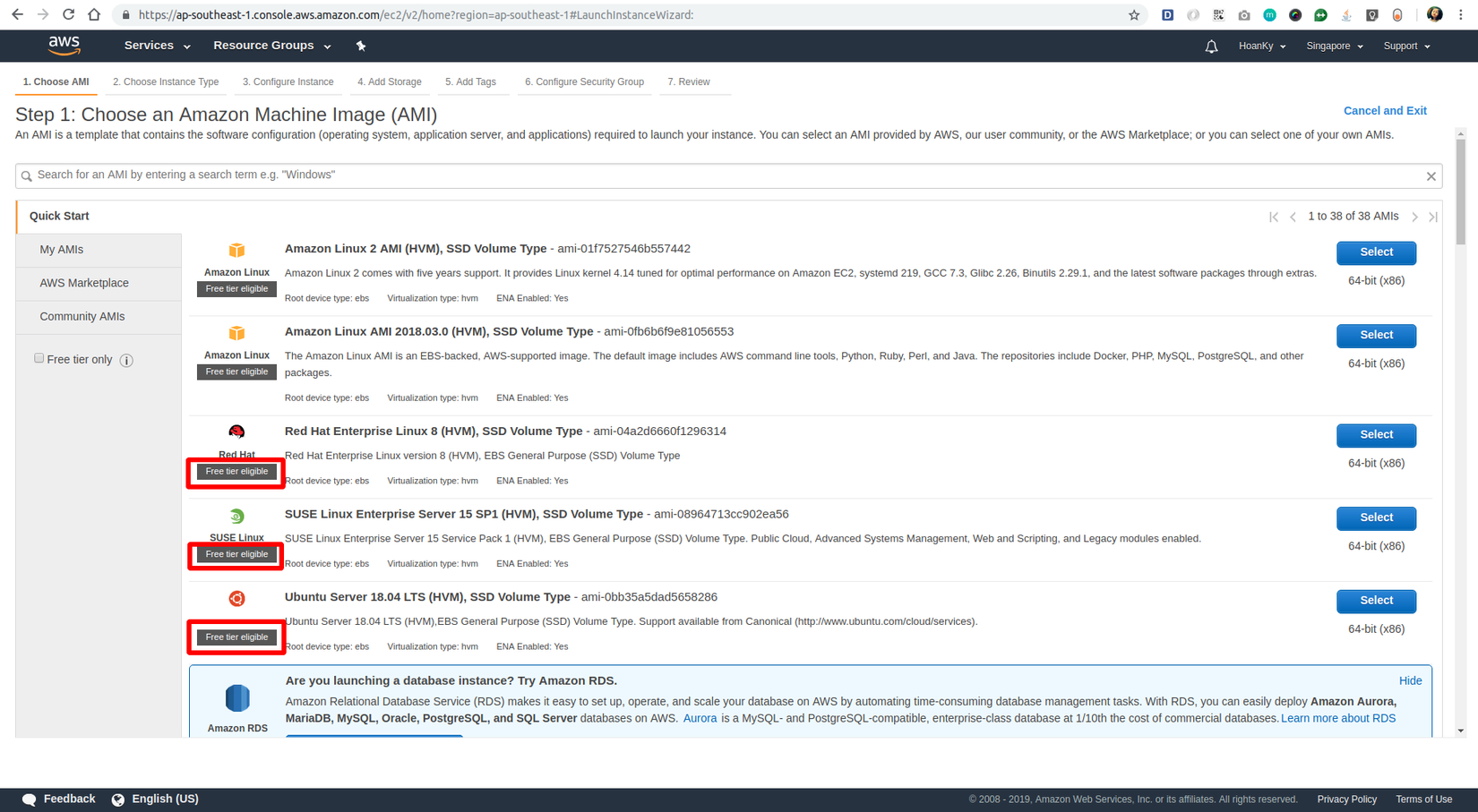
Task: Expand the Services dropdown menu
Action: (157, 46)
